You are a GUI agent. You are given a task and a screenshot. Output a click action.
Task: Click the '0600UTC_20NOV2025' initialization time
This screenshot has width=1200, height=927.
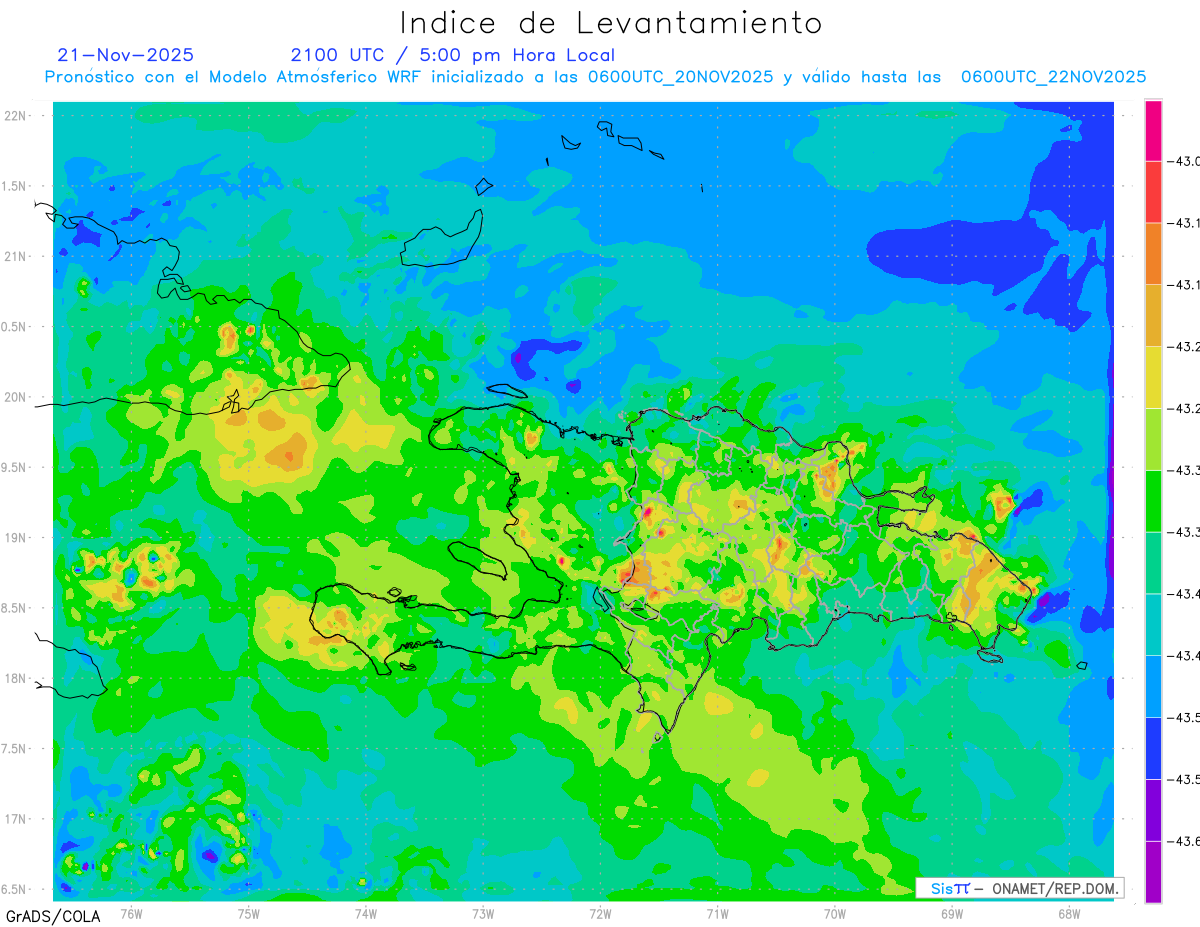[x=680, y=77]
